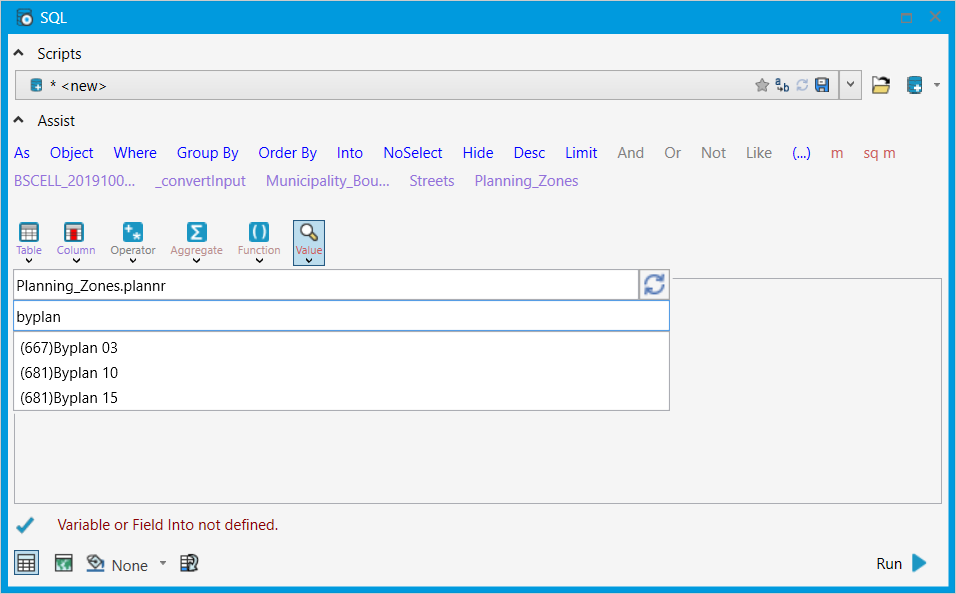The height and width of the screenshot is (594, 956).
Task: Toggle the map output icon
Action: (x=63, y=563)
